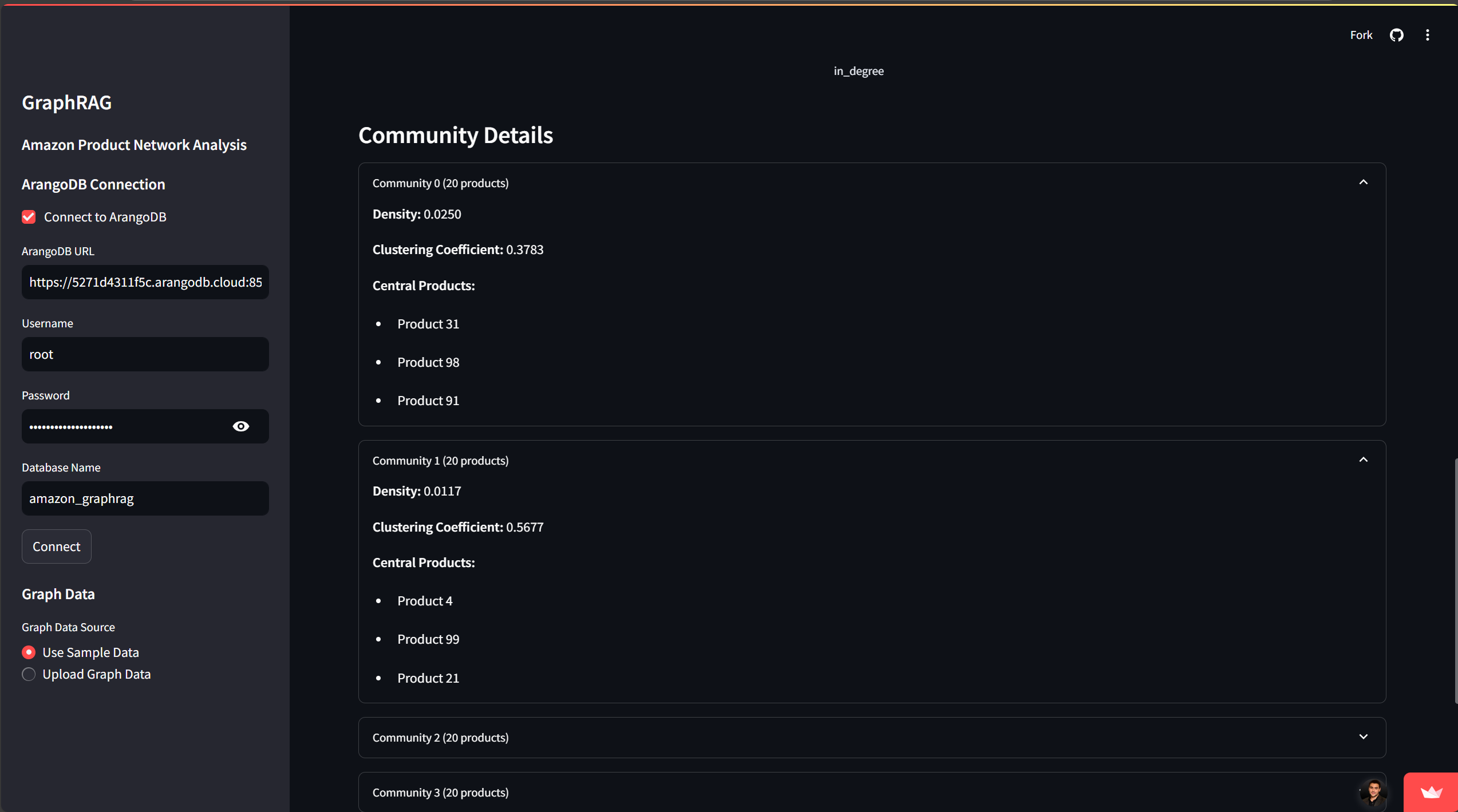Open the three-dot app menu
Image resolution: width=1458 pixels, height=812 pixels.
tap(1427, 35)
